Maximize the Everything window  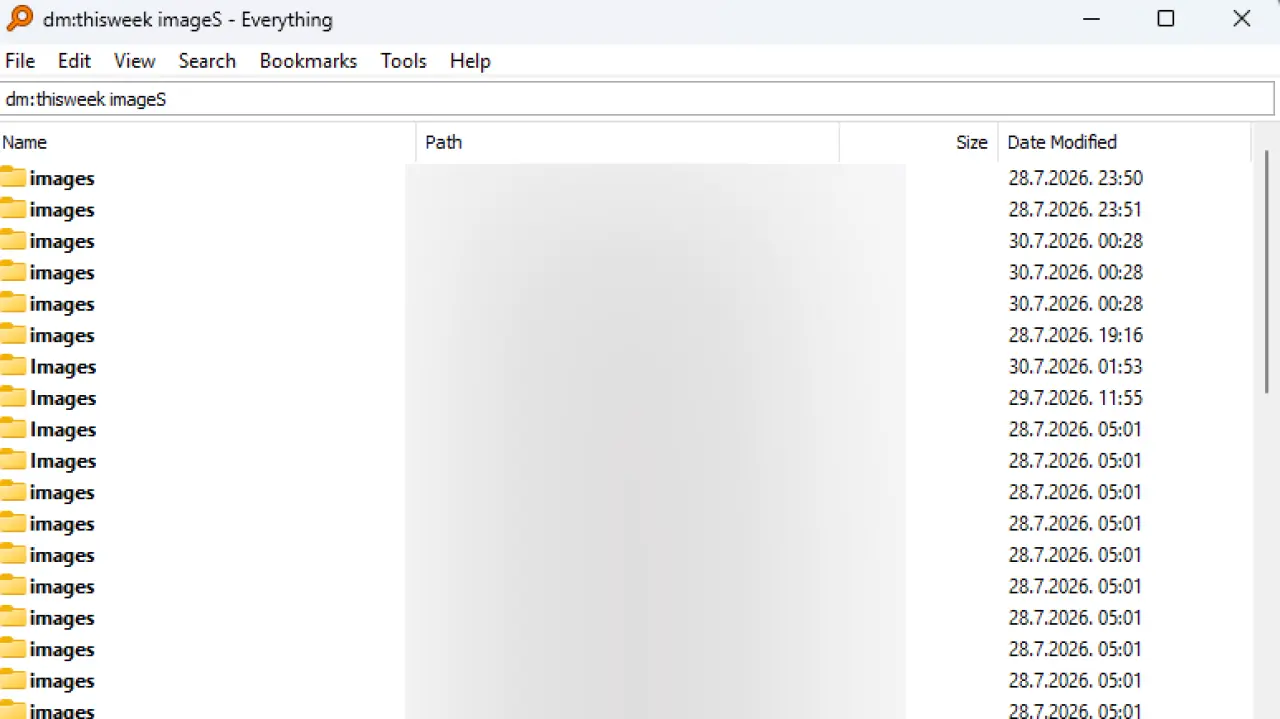point(1166,18)
